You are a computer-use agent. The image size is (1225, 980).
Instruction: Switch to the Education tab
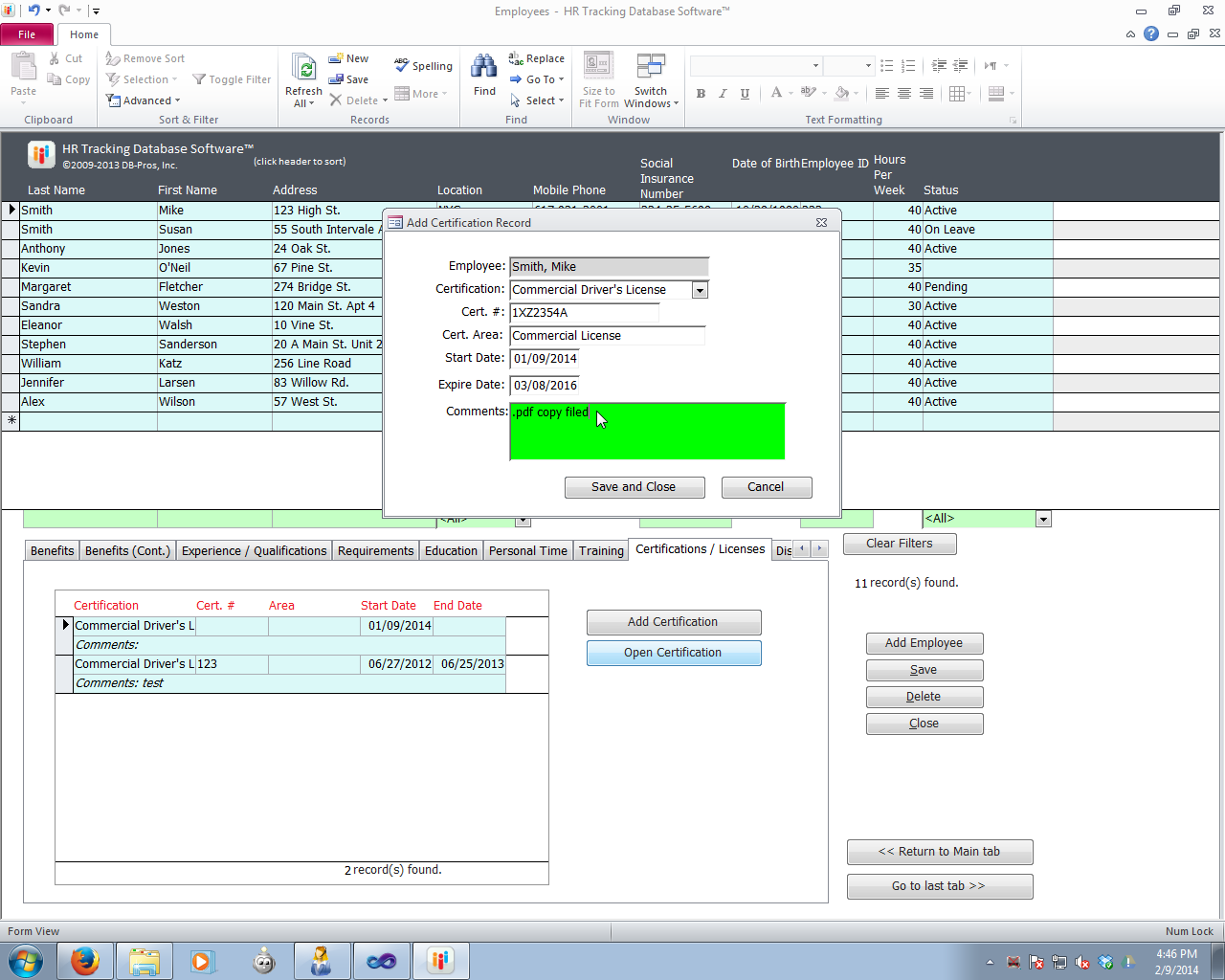451,550
